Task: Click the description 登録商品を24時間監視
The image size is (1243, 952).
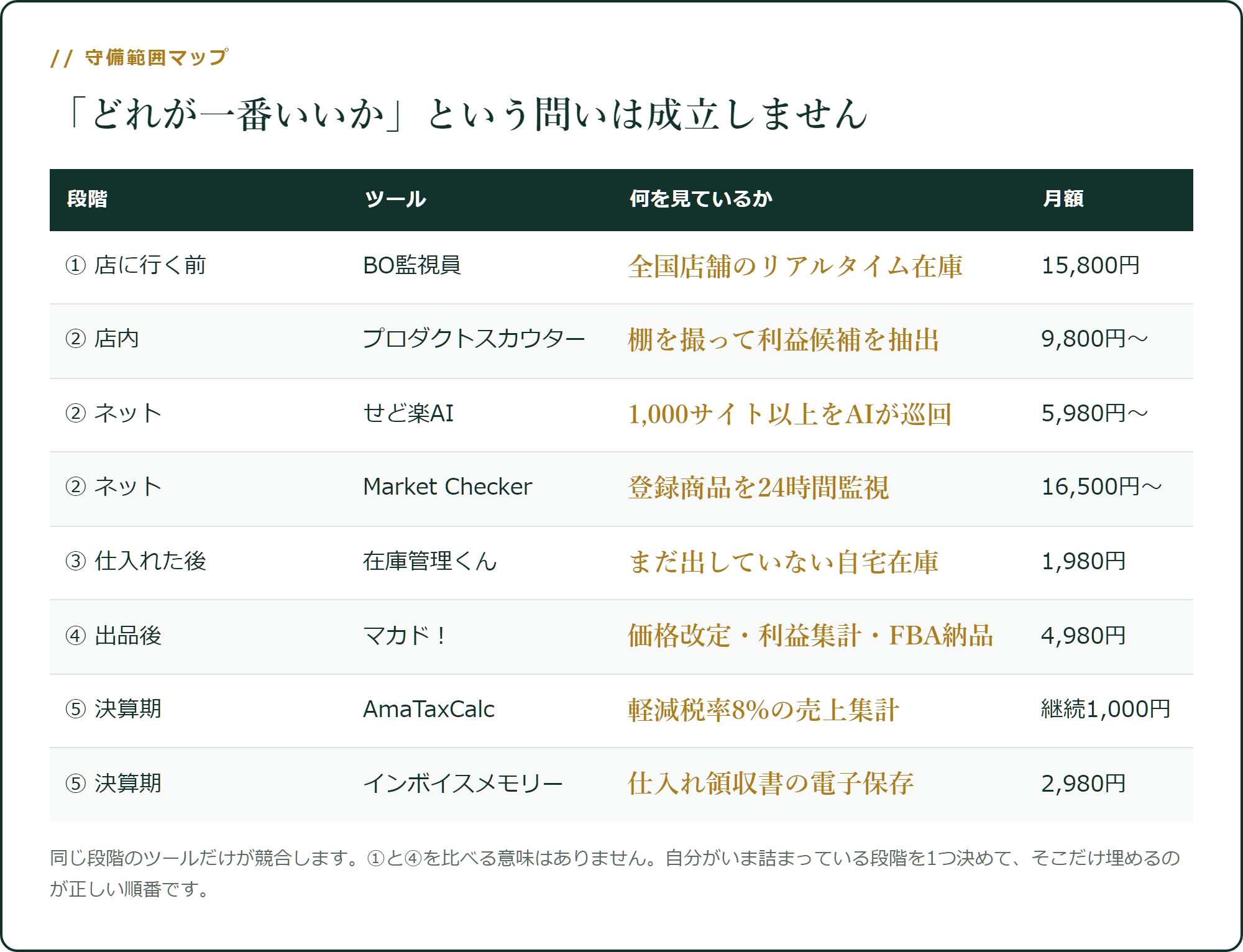Action: [758, 488]
